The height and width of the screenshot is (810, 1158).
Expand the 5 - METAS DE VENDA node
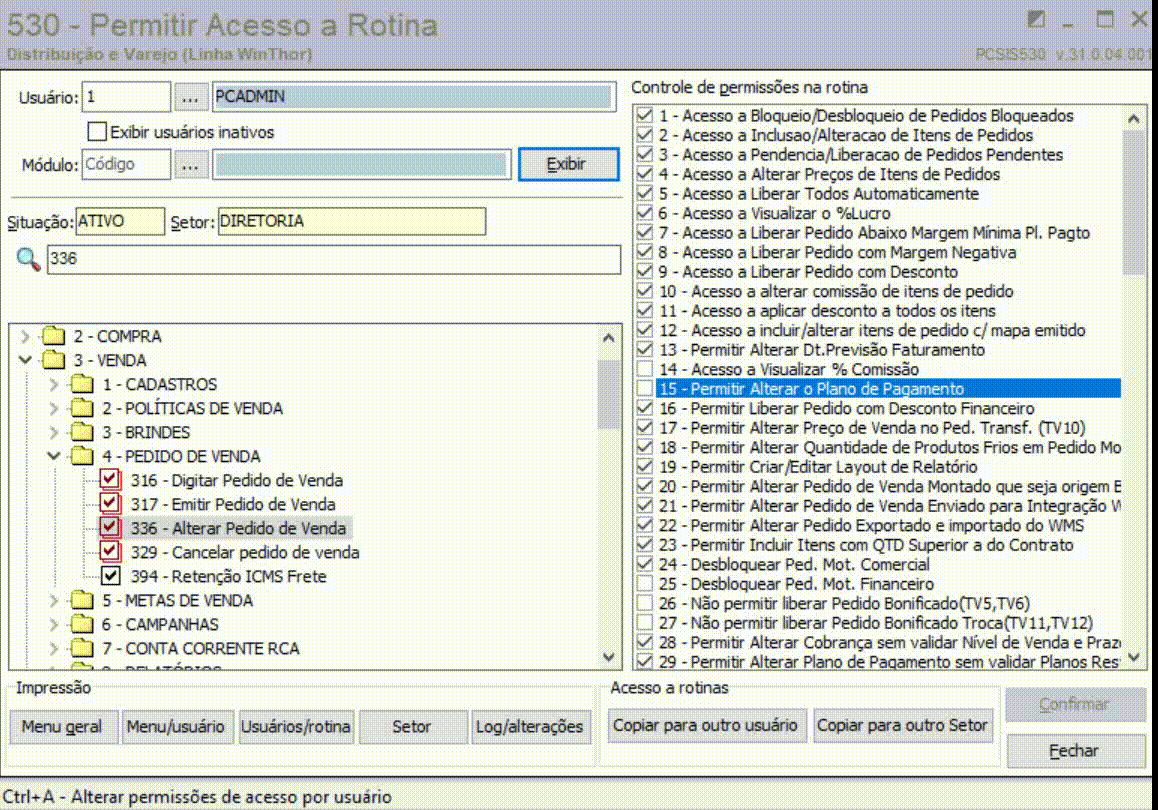click(54, 600)
